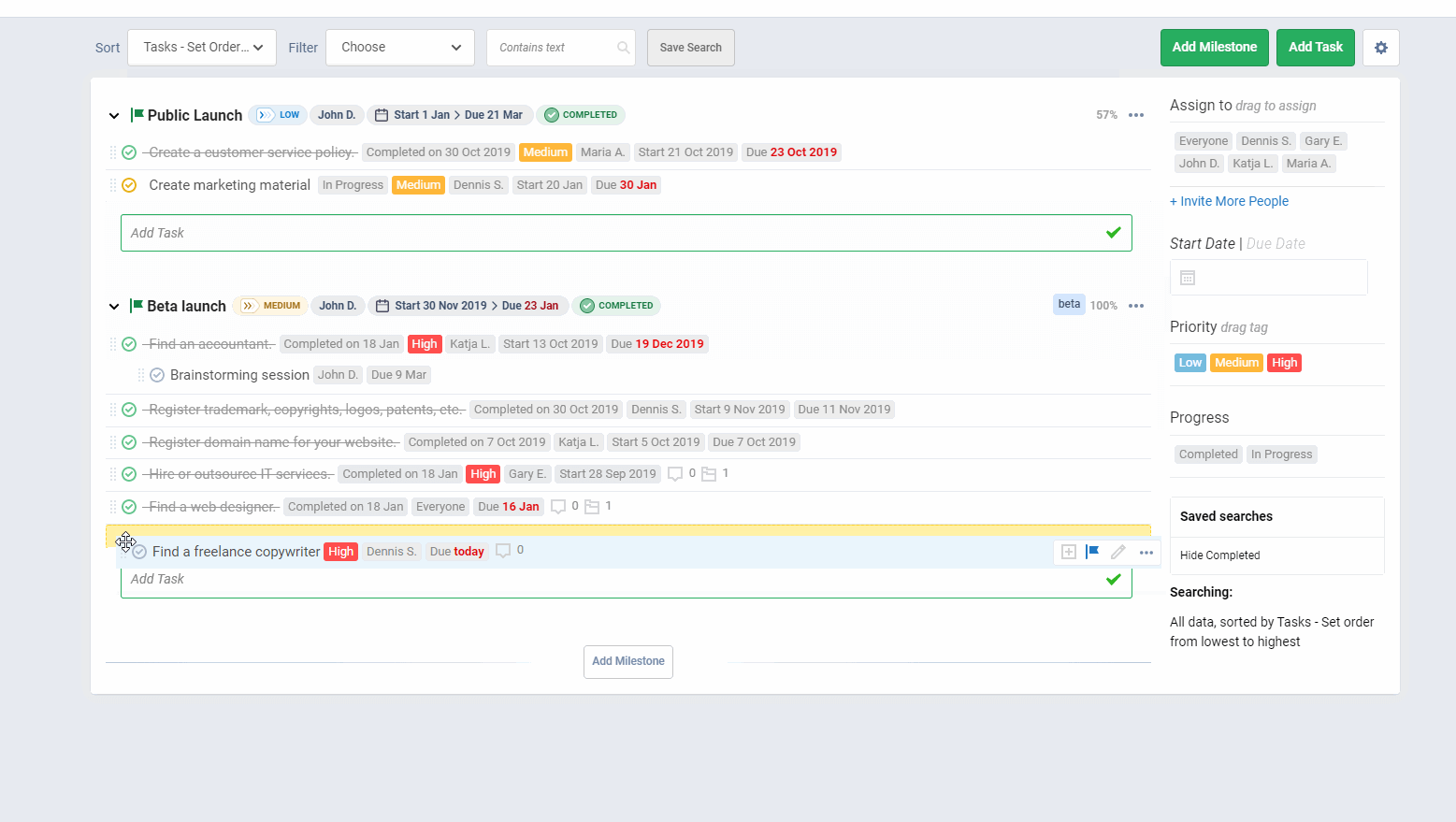Click the sidebar Start Date input field

(x=1269, y=278)
